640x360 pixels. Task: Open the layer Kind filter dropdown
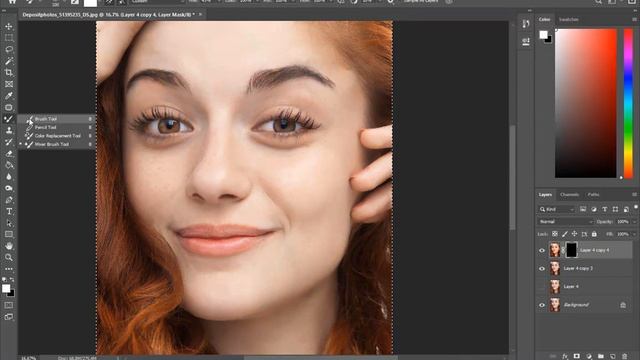557,209
